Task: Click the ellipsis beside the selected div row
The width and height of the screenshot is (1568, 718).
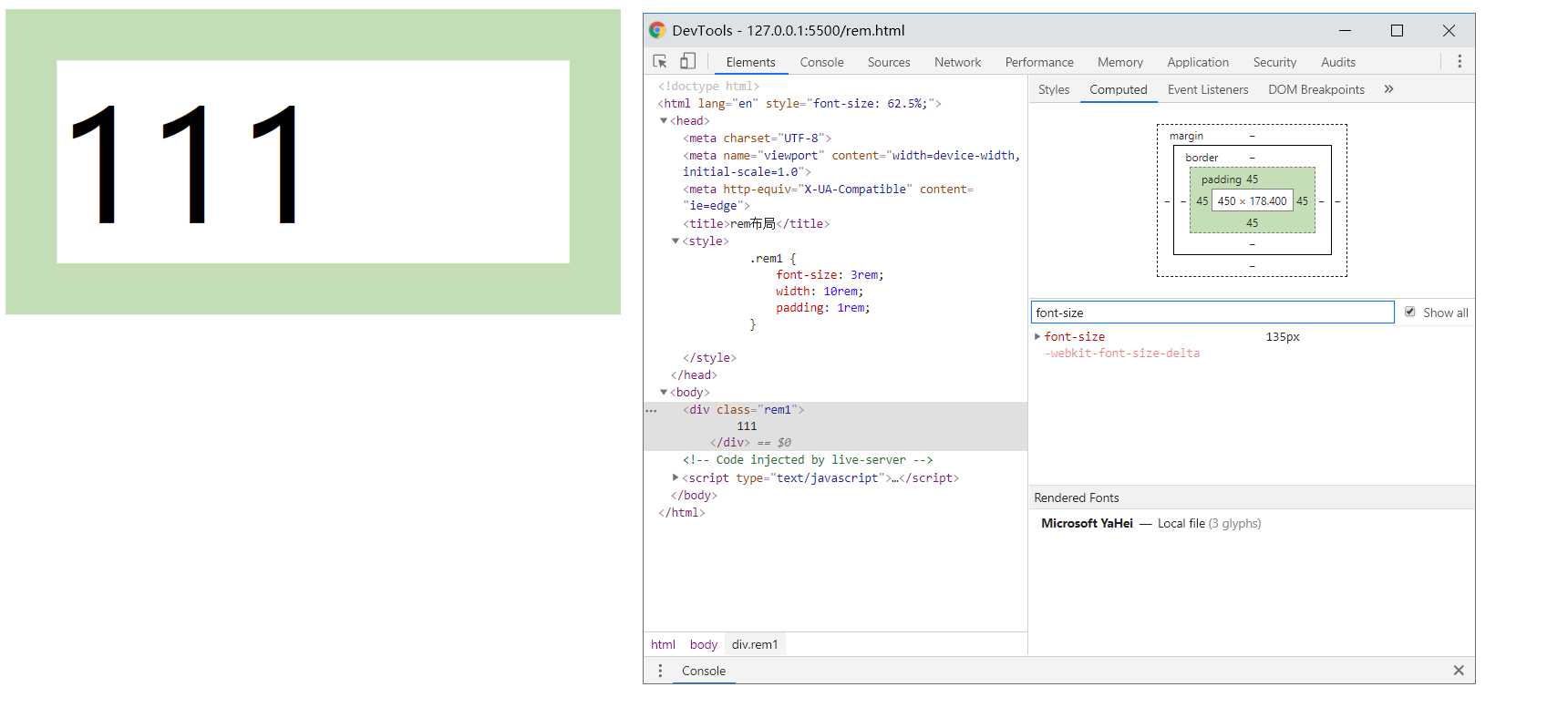Action: 651,411
